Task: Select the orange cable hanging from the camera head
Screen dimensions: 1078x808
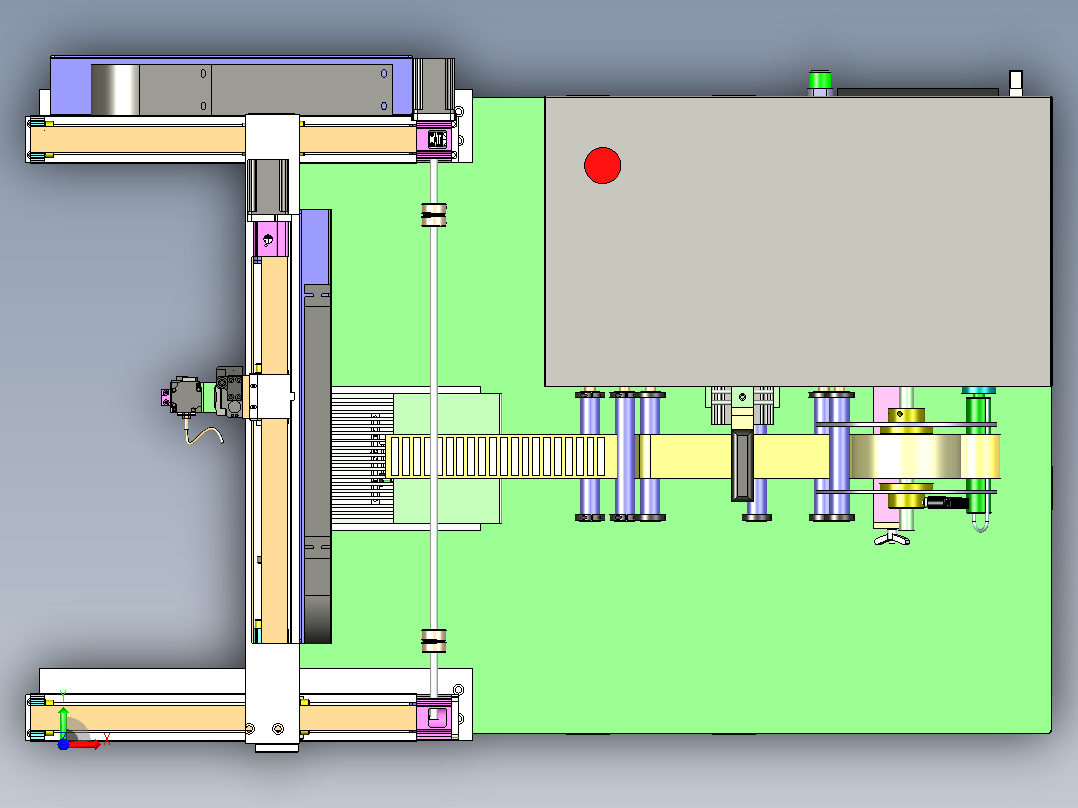Action: [x=204, y=434]
